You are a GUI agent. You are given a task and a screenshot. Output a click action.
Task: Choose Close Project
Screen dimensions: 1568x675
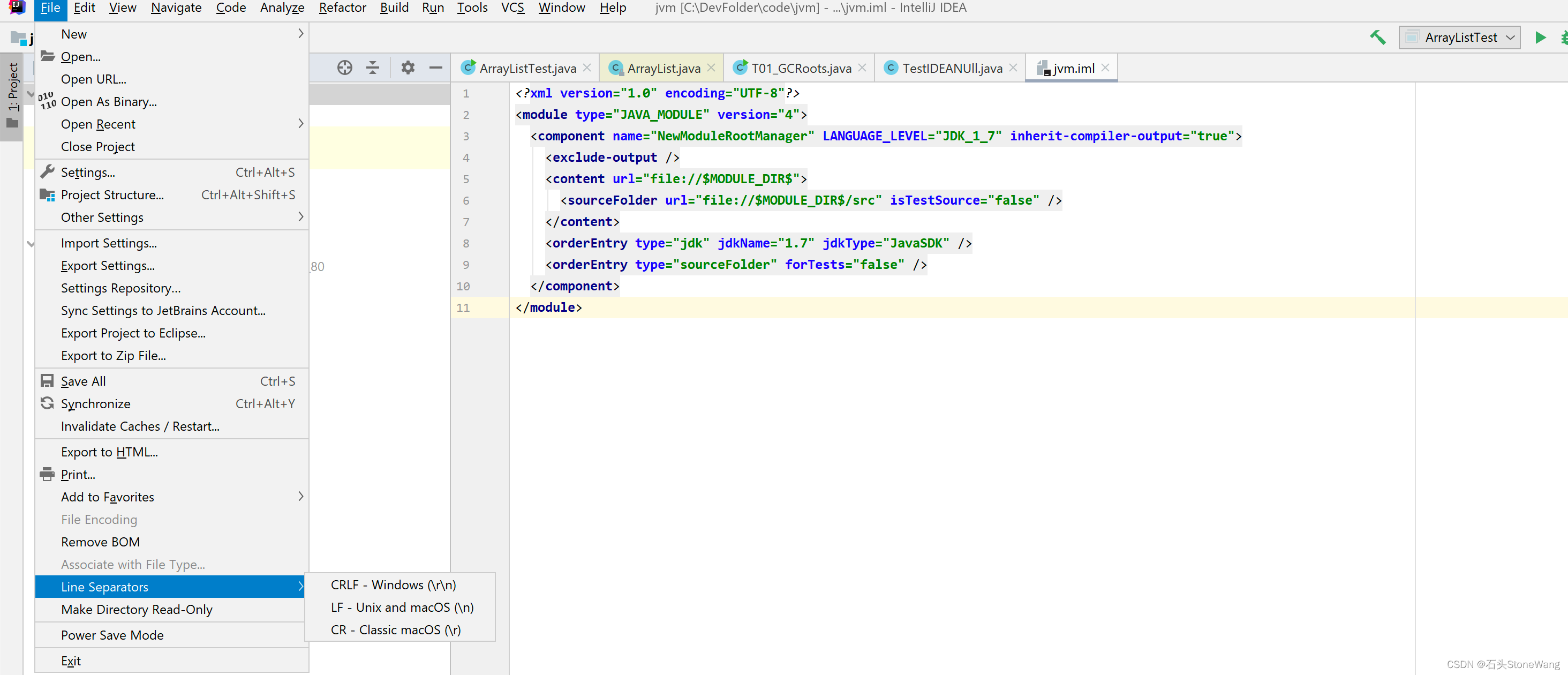(x=172, y=146)
